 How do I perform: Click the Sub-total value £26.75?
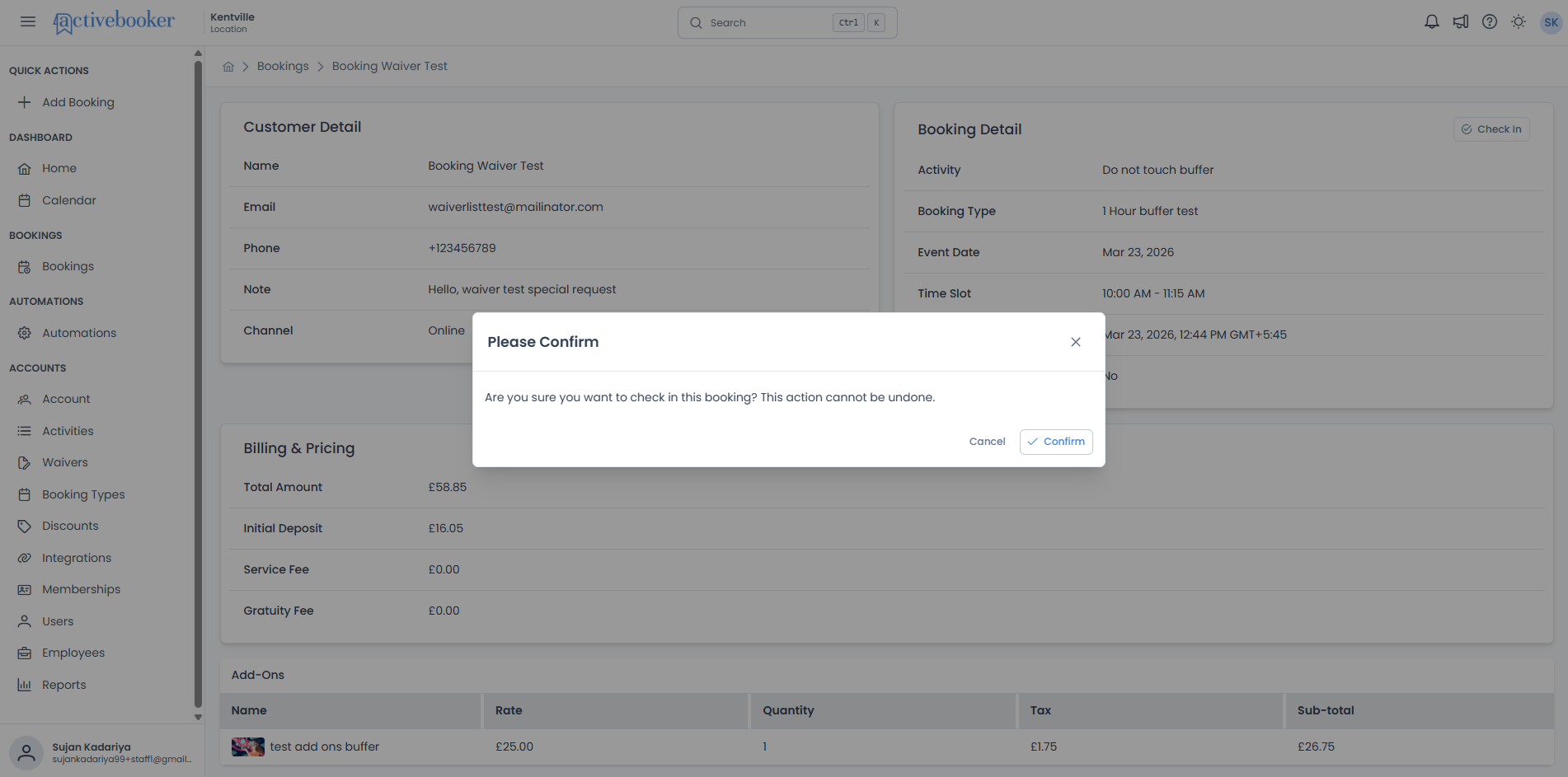[1316, 747]
